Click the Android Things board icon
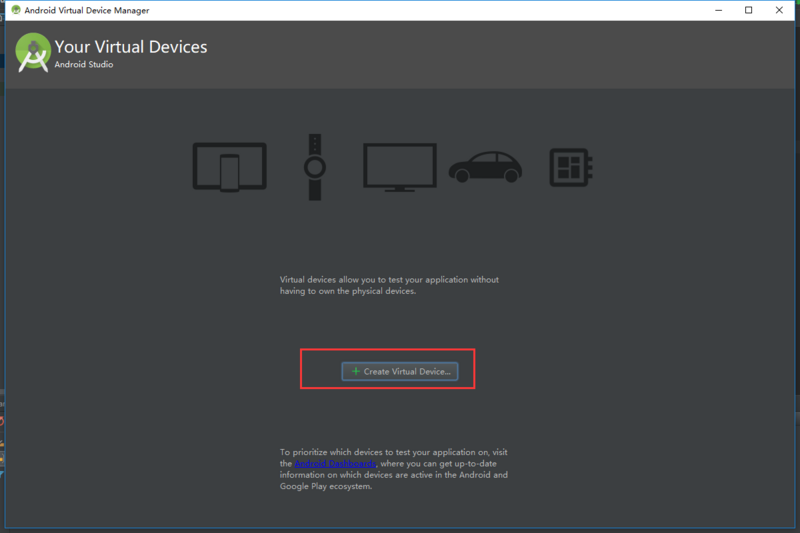 570,167
